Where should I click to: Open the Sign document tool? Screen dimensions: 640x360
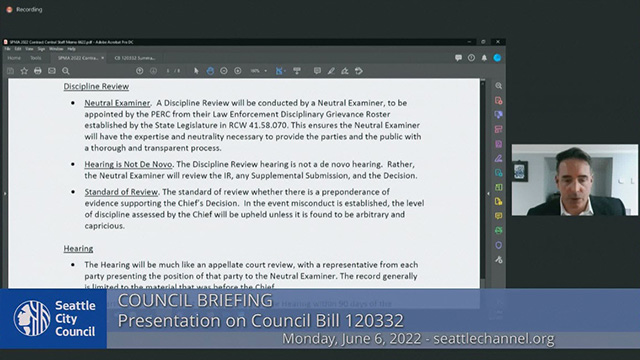pyautogui.click(x=345, y=71)
